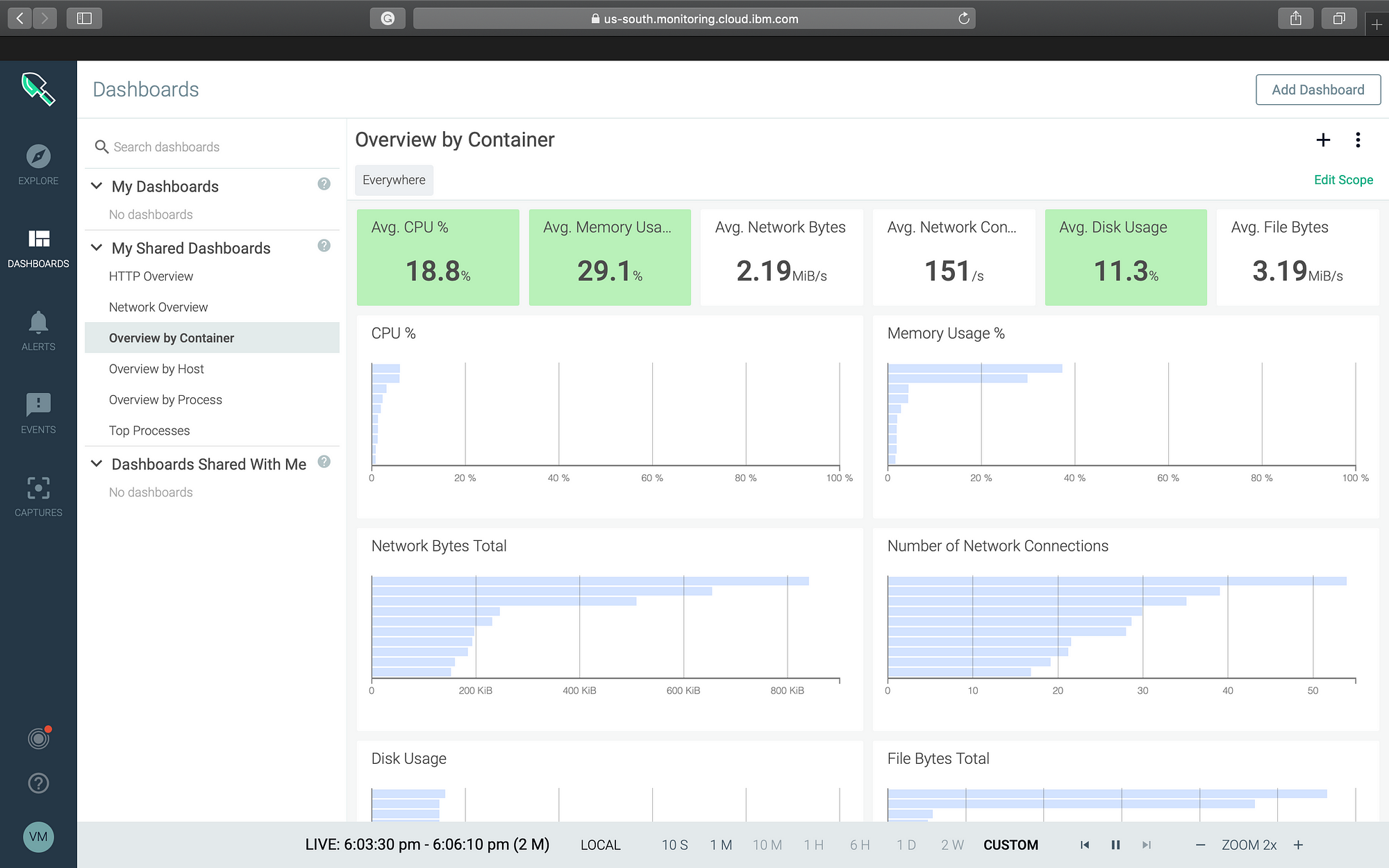Select the Avg. Network Bytes panel
Viewport: 1389px width, 868px height.
(781, 257)
